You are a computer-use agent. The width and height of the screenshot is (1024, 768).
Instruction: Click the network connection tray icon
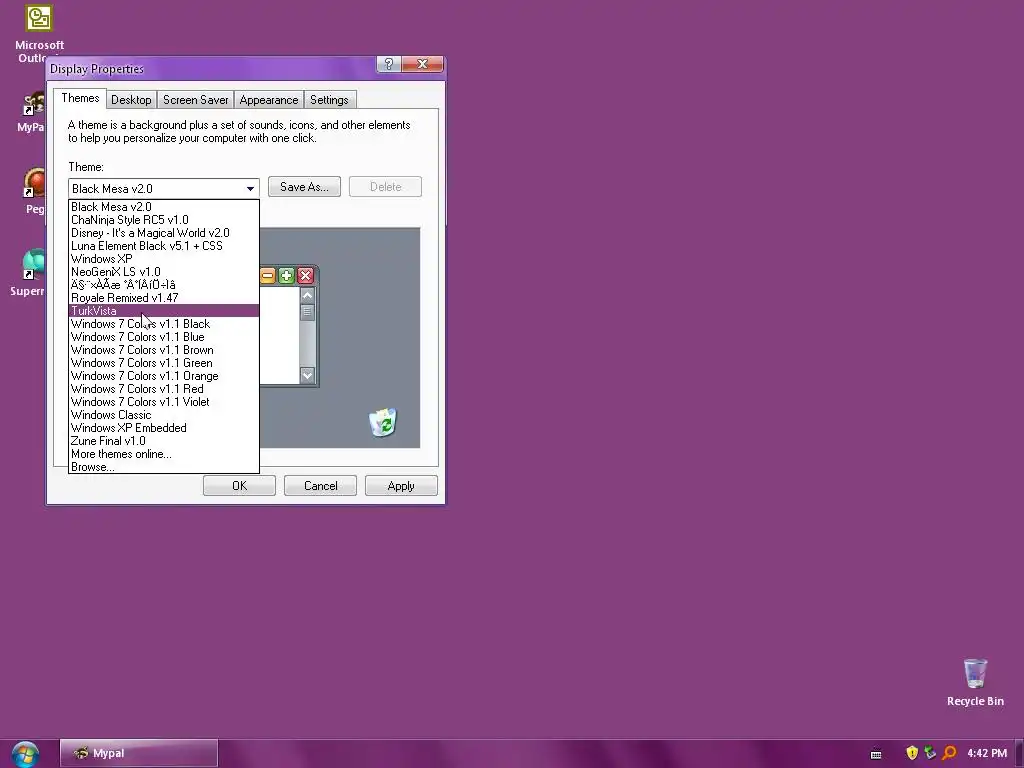click(930, 753)
